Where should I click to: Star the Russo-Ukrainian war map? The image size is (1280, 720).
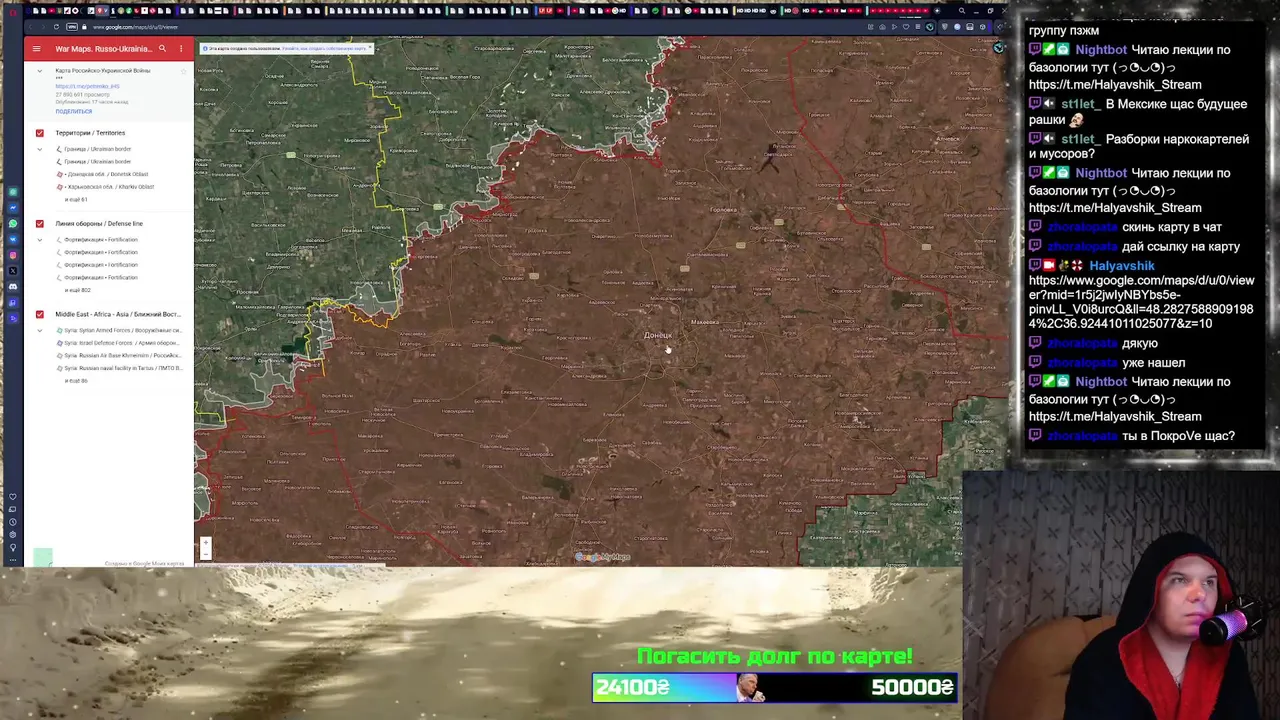[183, 71]
